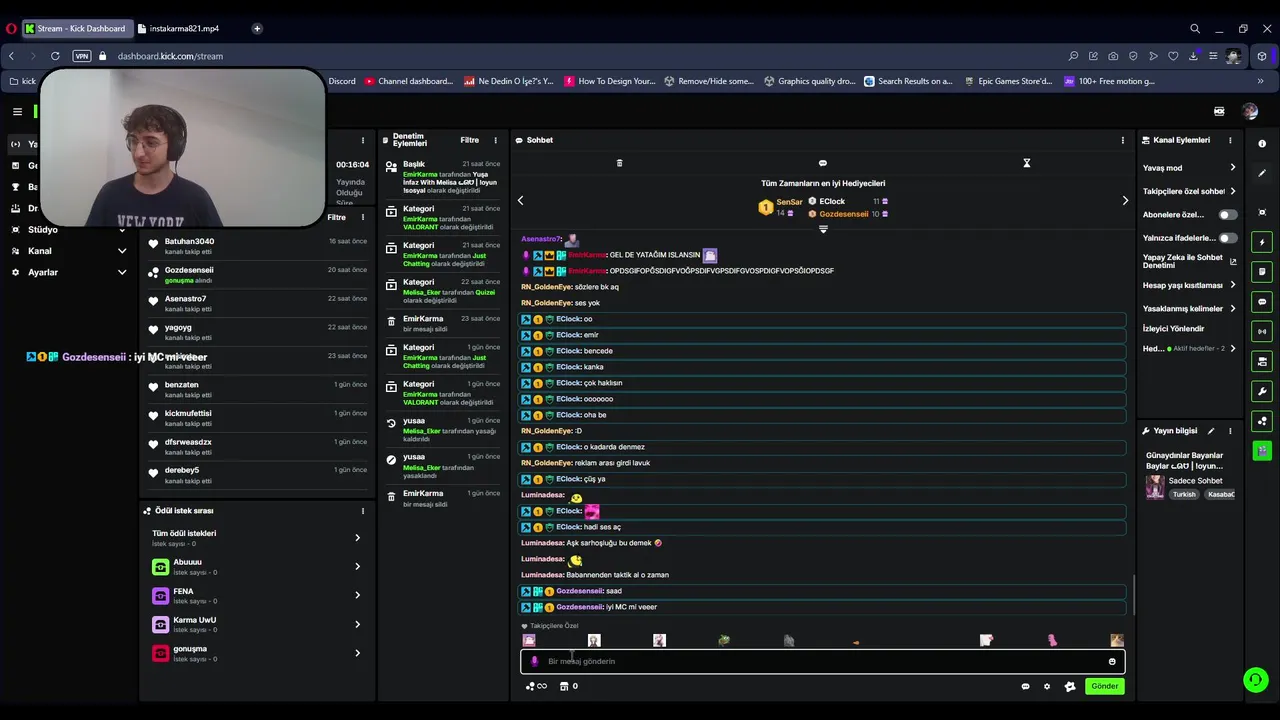Open Yasaklanmış kelimeler arrow

pos(1232,309)
